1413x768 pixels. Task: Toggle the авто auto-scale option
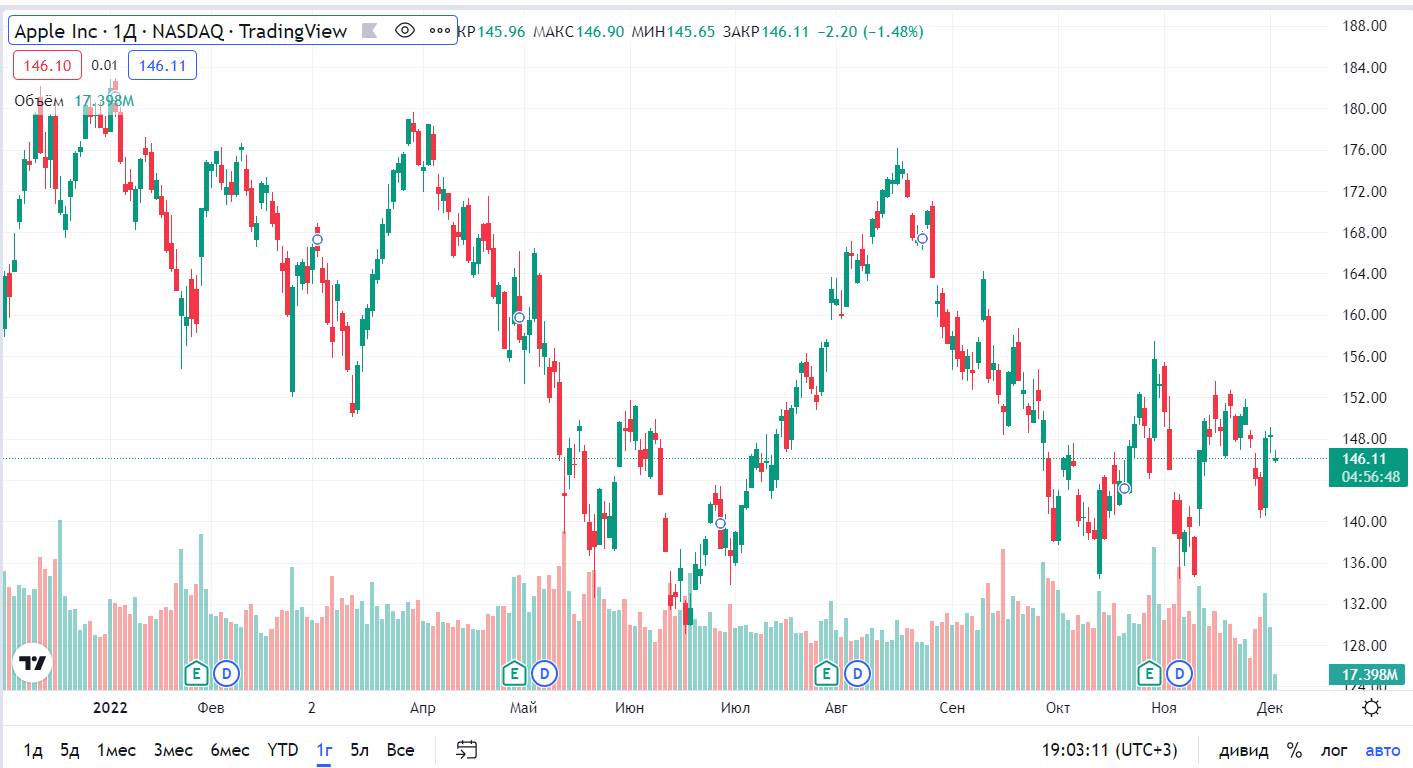point(1383,750)
